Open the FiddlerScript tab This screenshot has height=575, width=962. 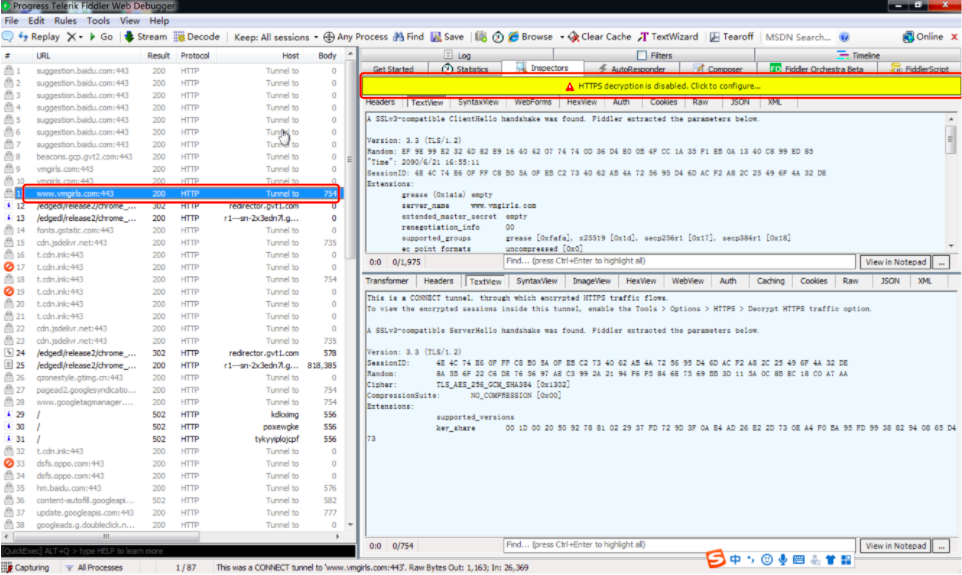pyautogui.click(x=920, y=69)
